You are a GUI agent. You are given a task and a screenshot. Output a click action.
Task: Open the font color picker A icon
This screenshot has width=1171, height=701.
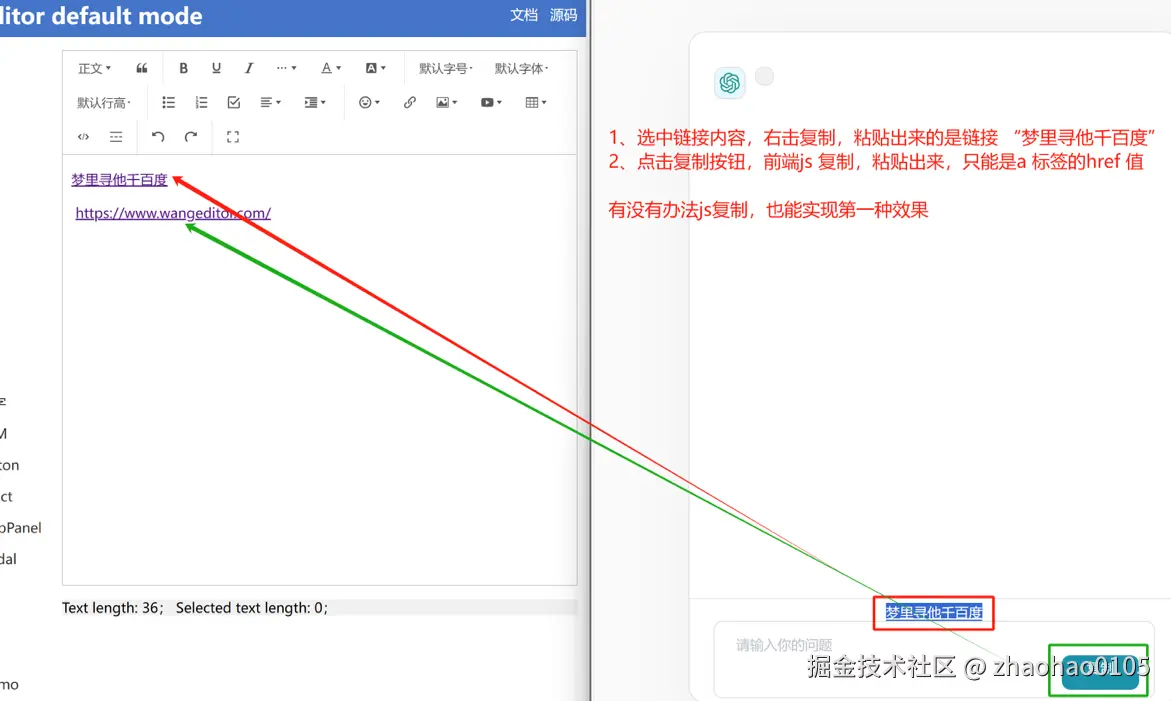pos(328,68)
